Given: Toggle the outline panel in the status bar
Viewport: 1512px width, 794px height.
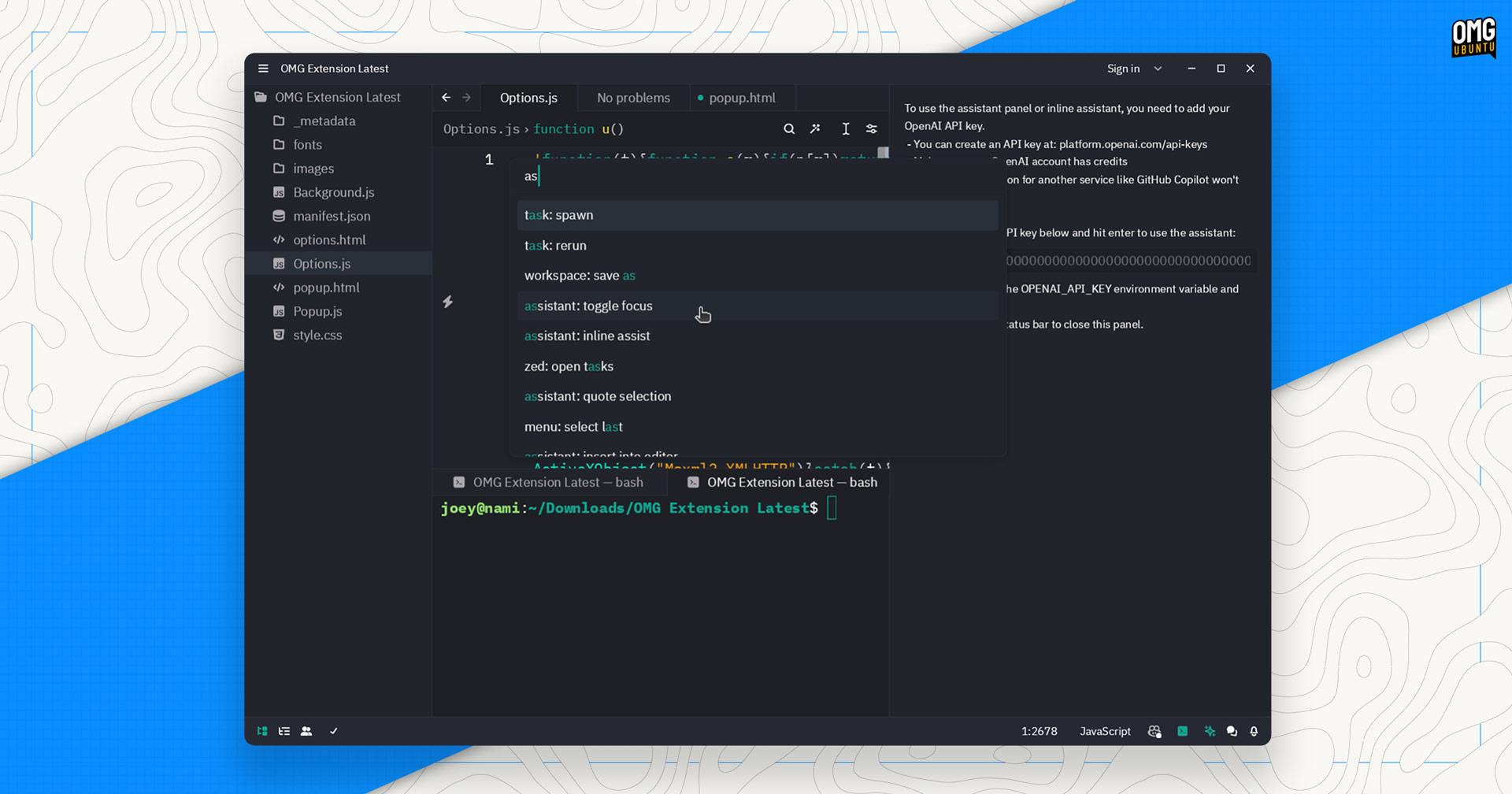Looking at the screenshot, I should pos(284,731).
